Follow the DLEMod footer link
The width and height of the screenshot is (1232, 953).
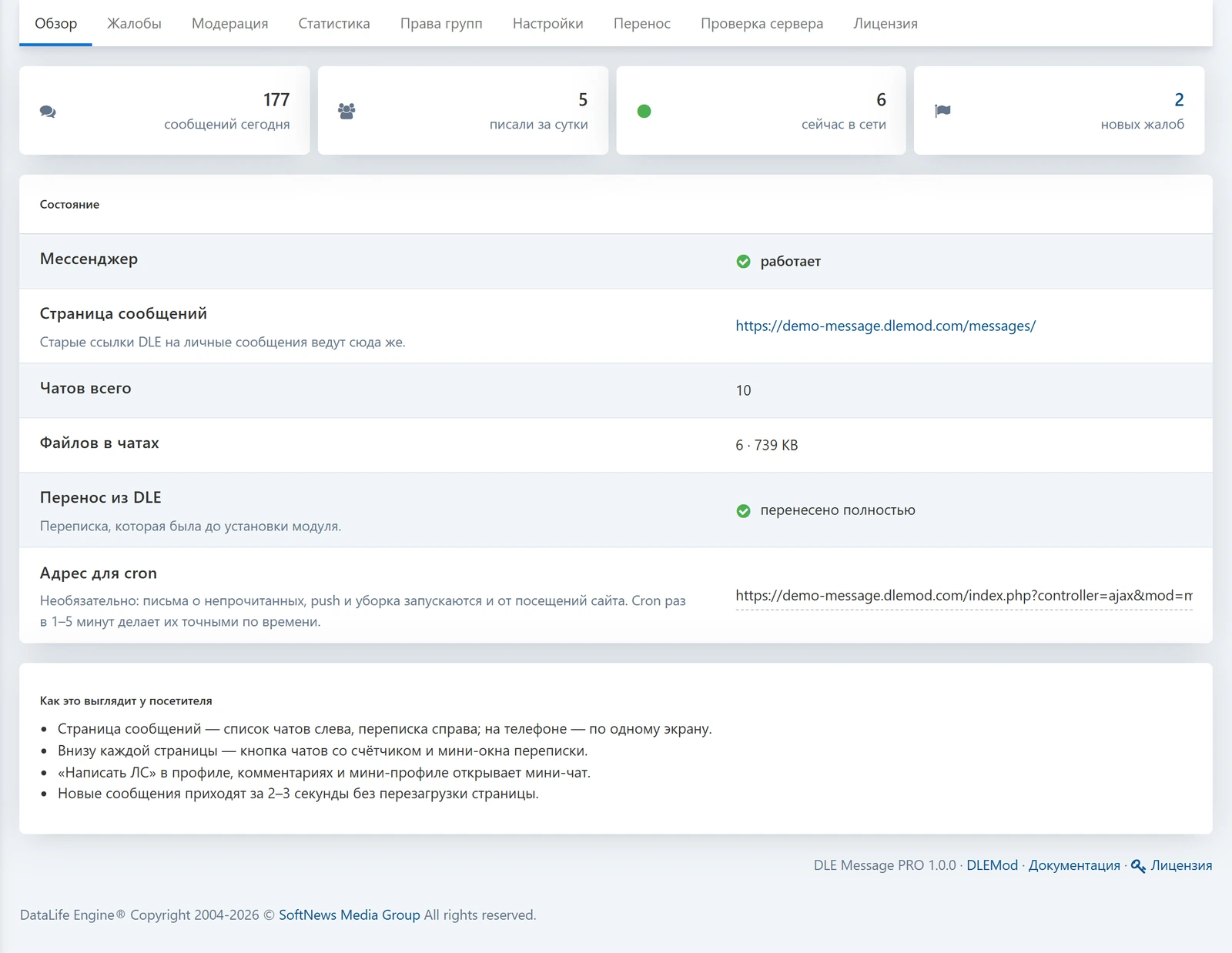[992, 865]
